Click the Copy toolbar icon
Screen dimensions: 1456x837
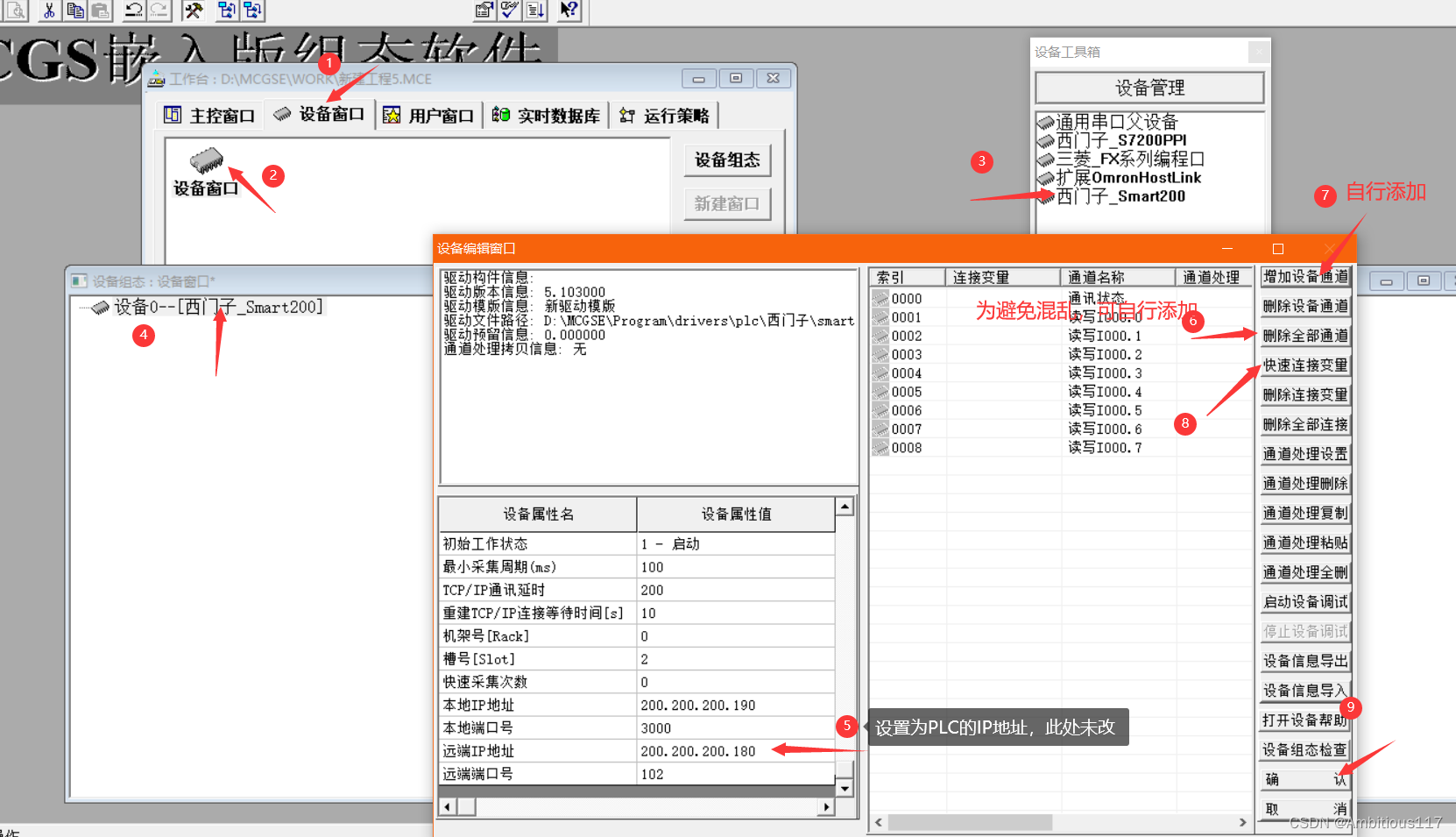(x=75, y=11)
